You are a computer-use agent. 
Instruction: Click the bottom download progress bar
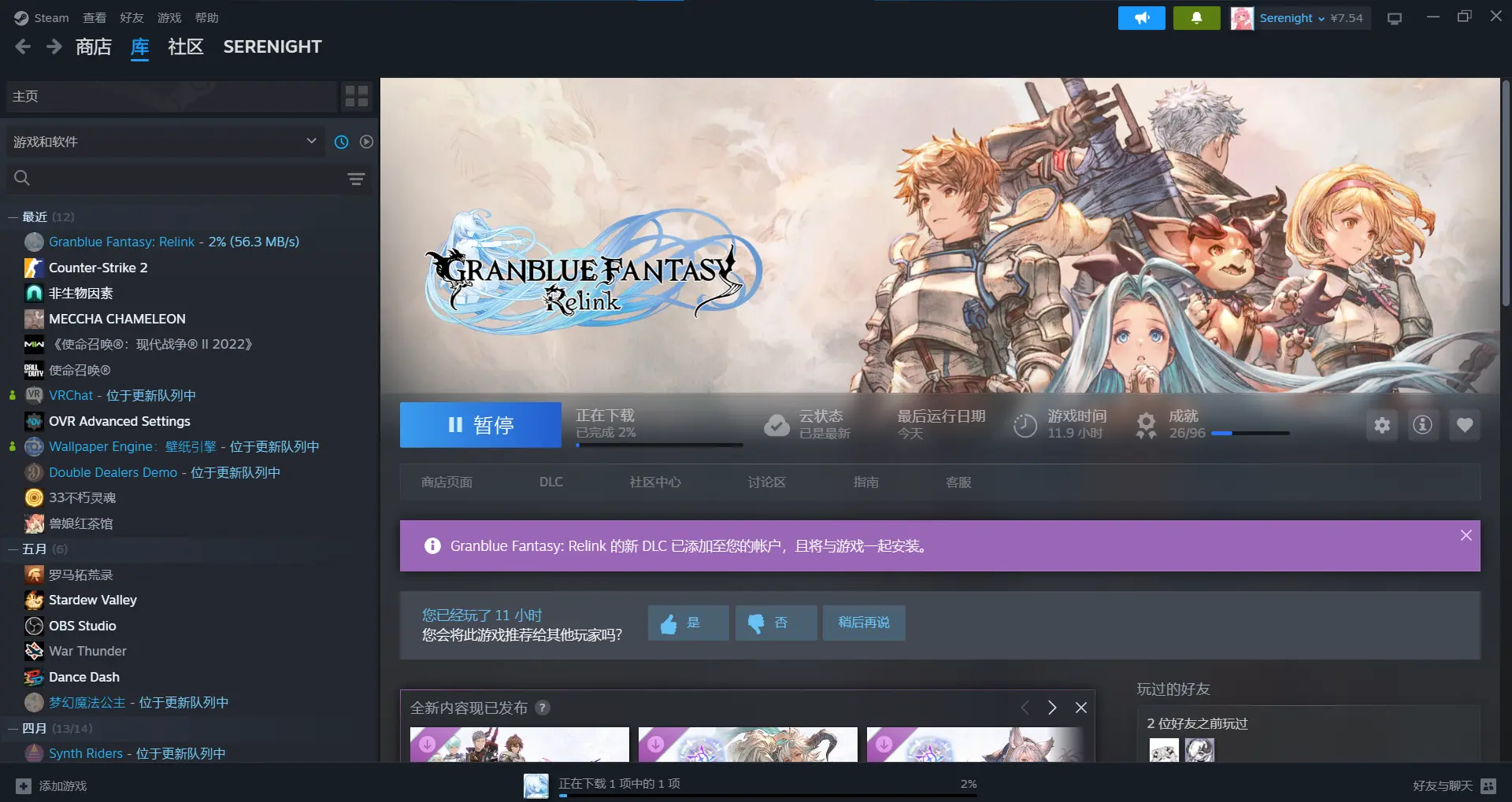[768, 796]
